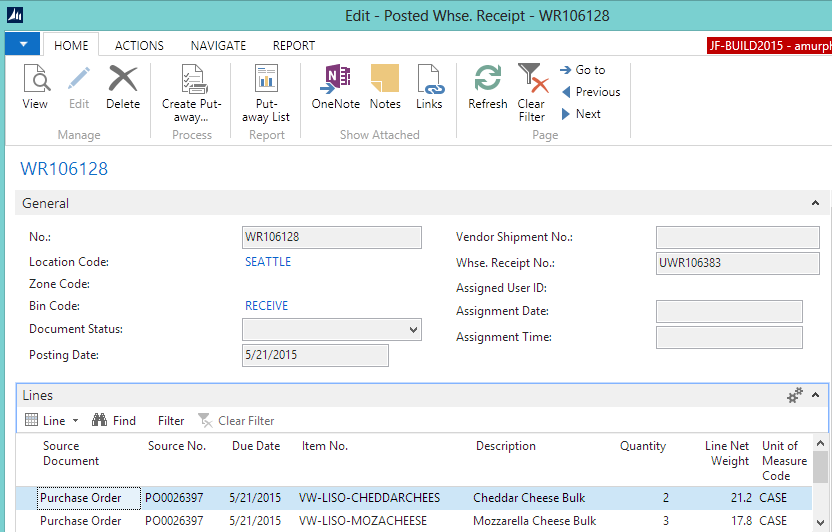832x532 pixels.
Task: Open the SEATTLE location code link
Action: (268, 262)
